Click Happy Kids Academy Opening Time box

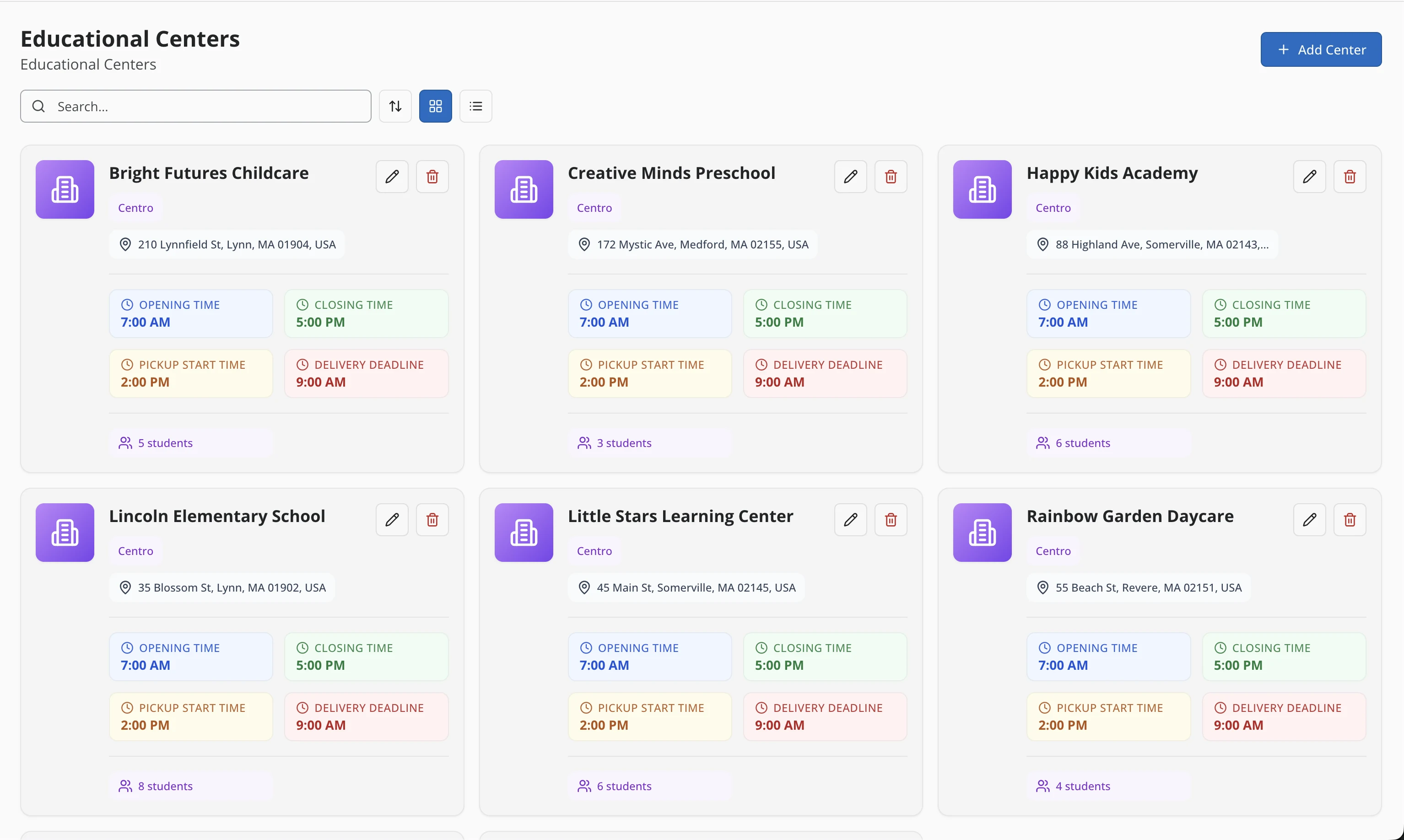(x=1108, y=313)
